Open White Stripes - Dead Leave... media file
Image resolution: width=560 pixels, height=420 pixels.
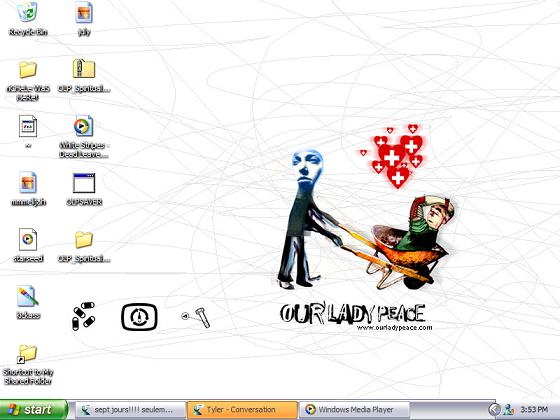(84, 125)
